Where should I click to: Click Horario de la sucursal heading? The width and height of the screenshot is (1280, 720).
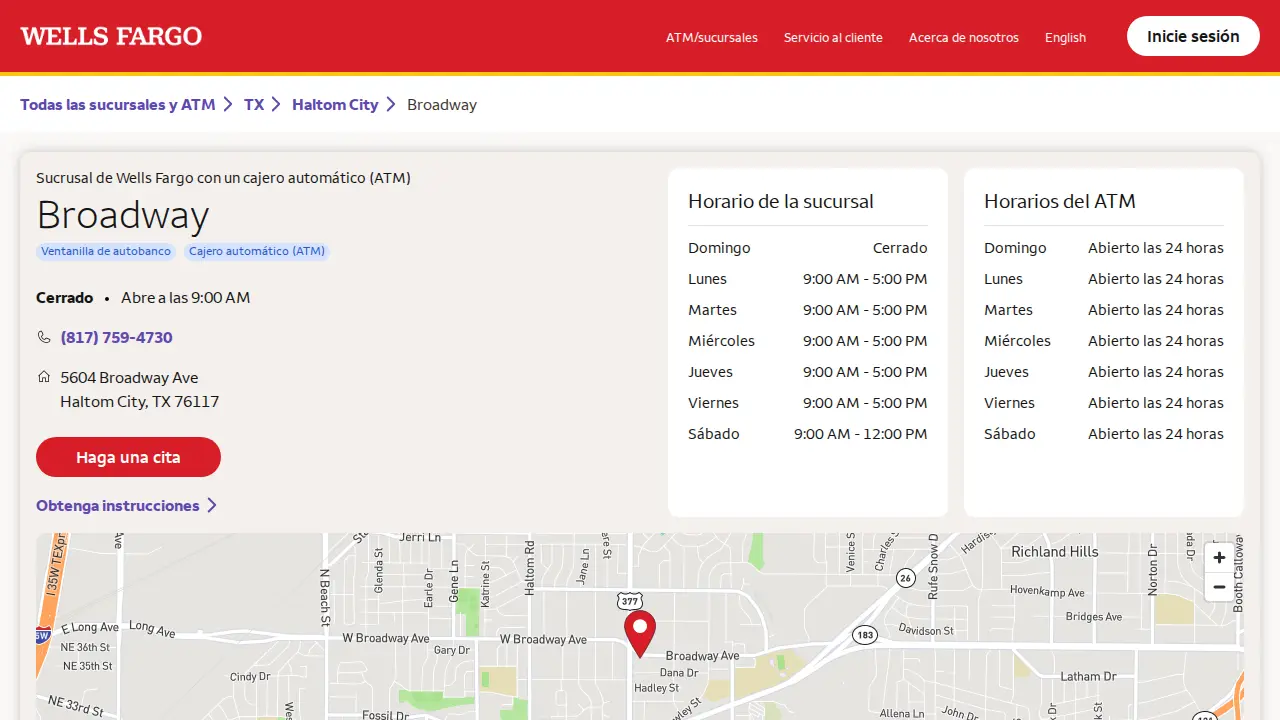click(781, 201)
